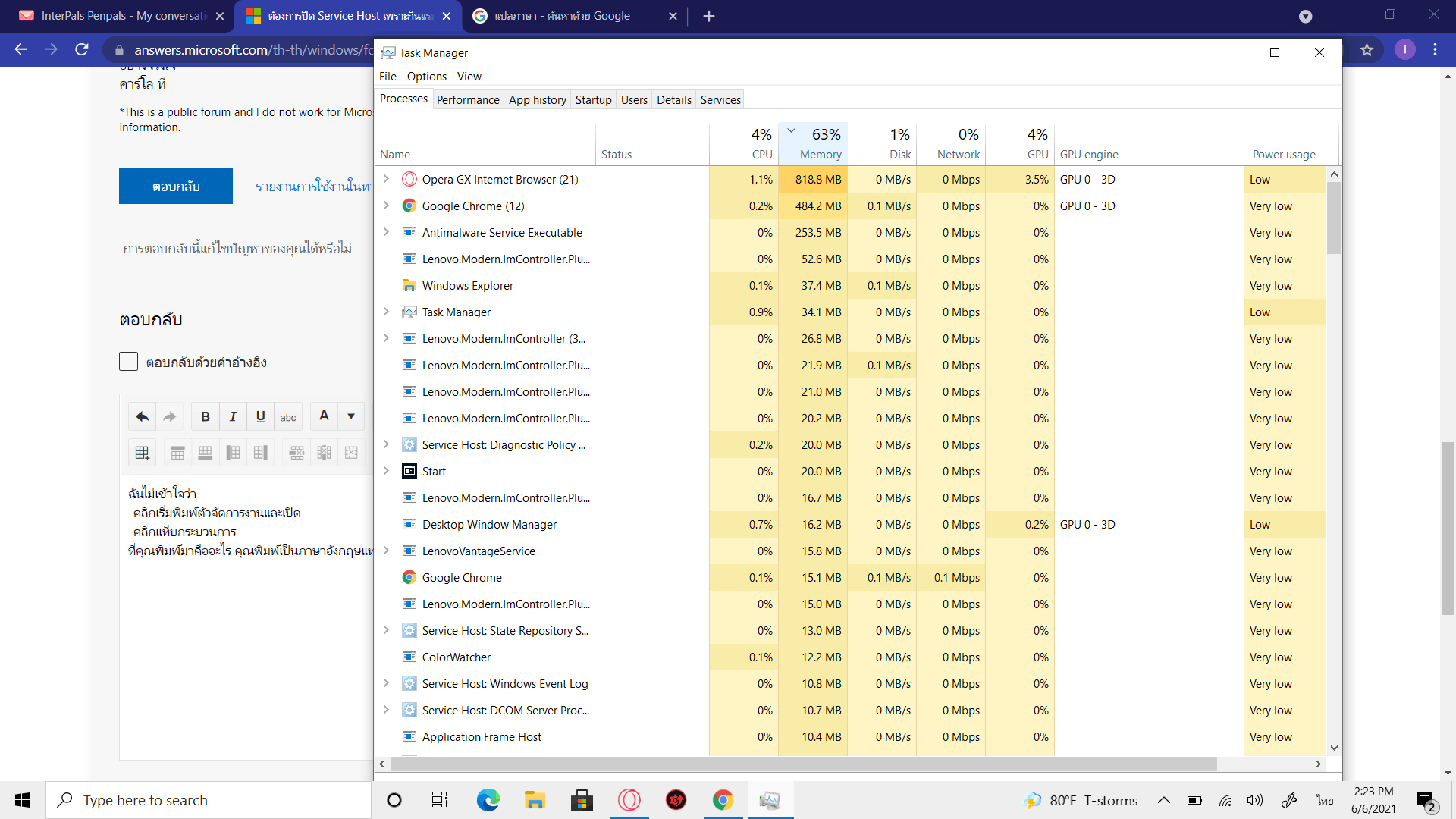Click the Bold formatting icon
This screenshot has height=819, width=1456.
point(205,416)
